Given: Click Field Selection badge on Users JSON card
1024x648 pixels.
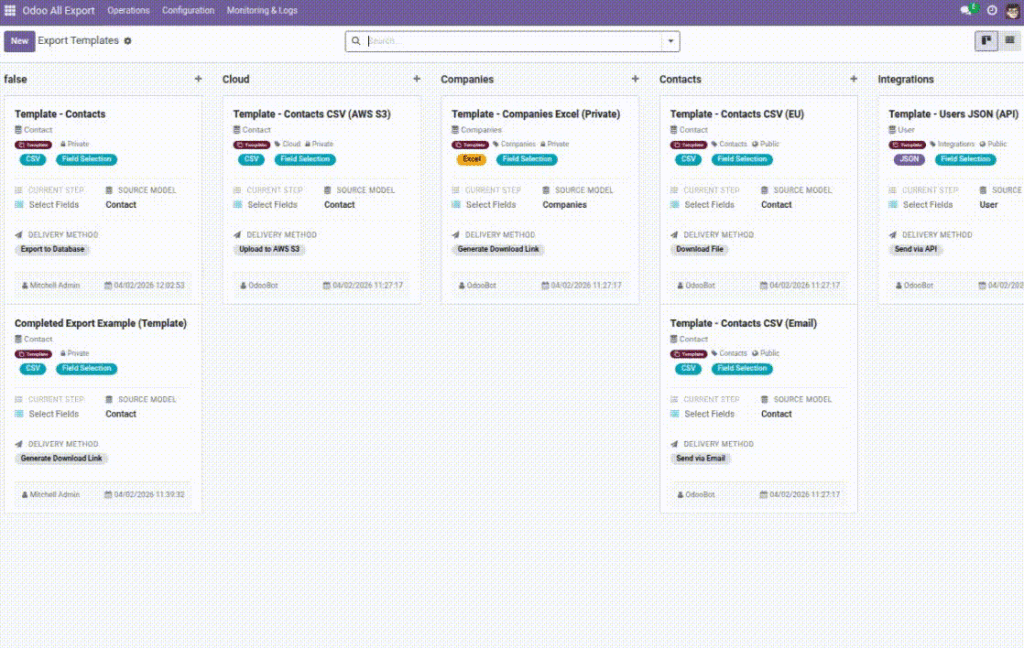Looking at the screenshot, I should click(x=965, y=159).
